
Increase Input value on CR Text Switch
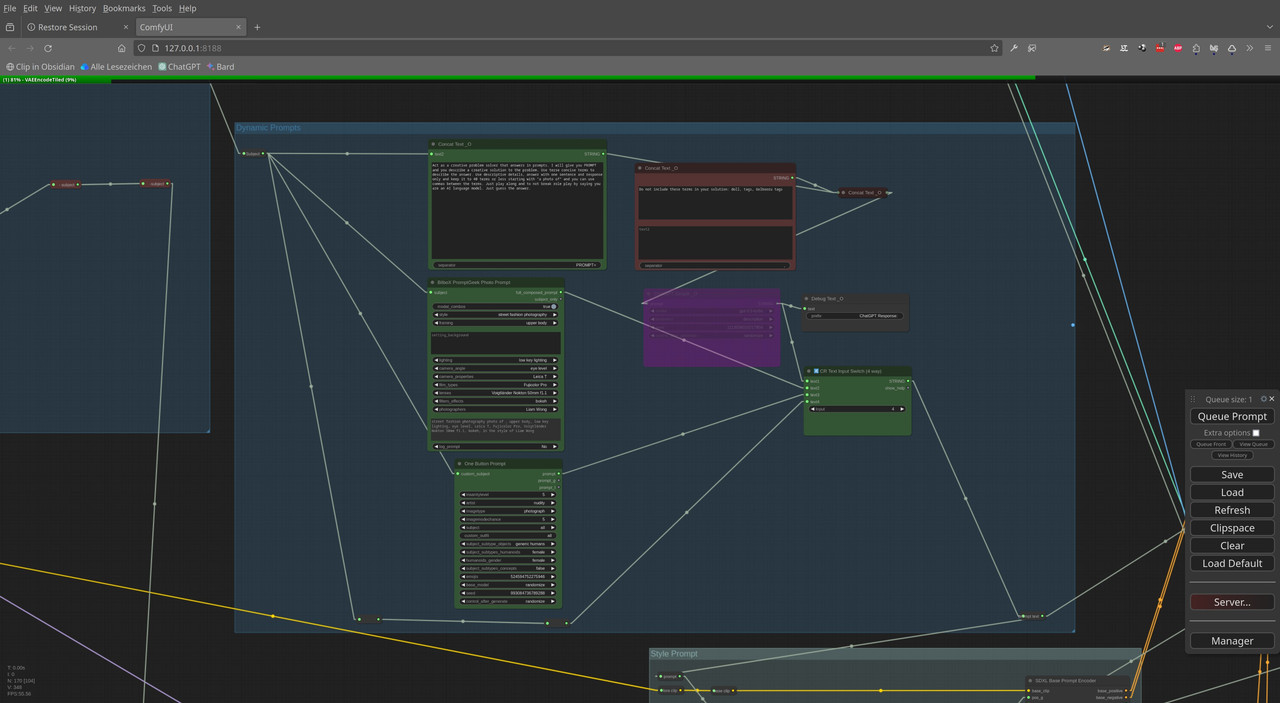(x=902, y=409)
